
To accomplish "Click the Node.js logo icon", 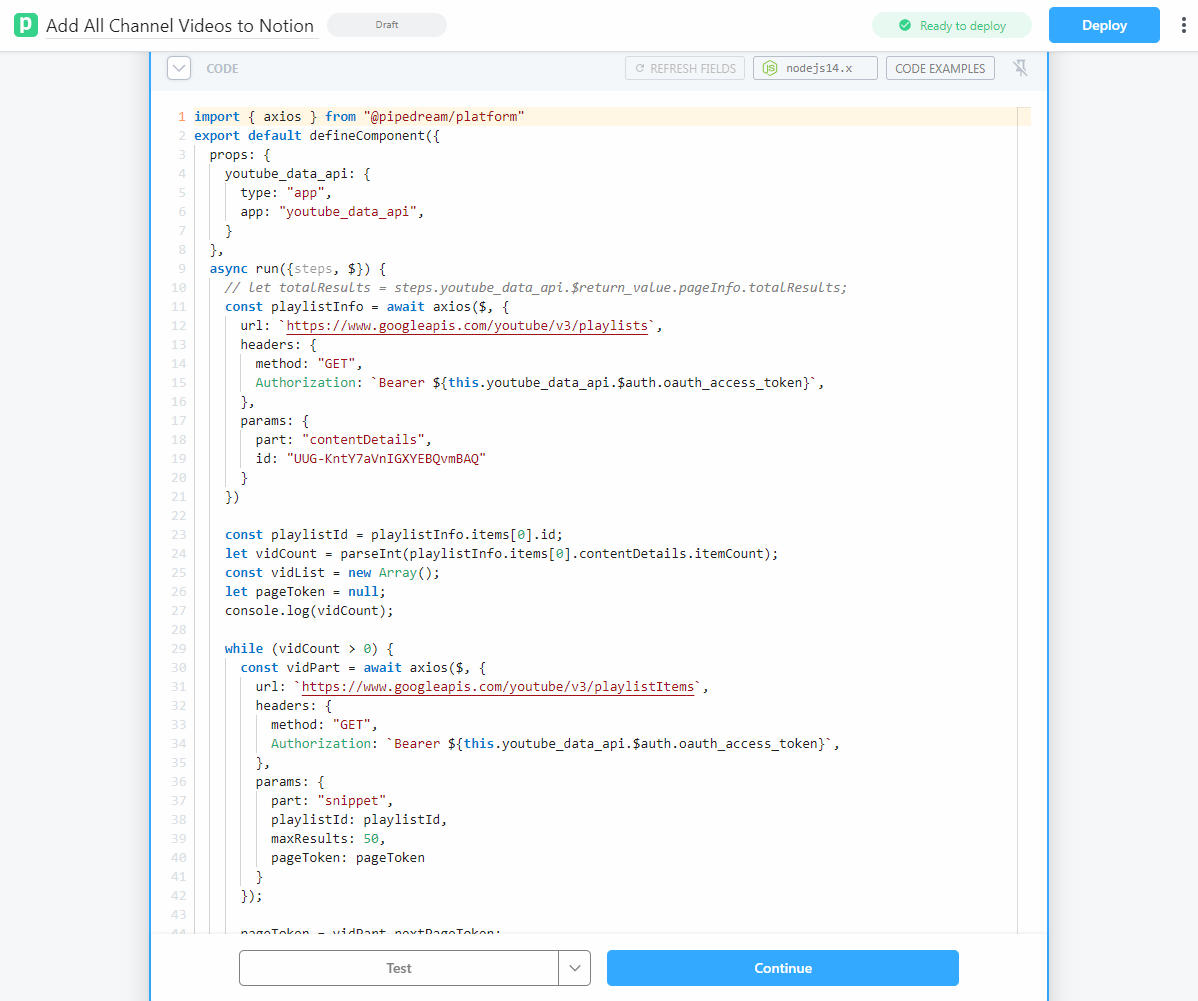I will pos(770,68).
